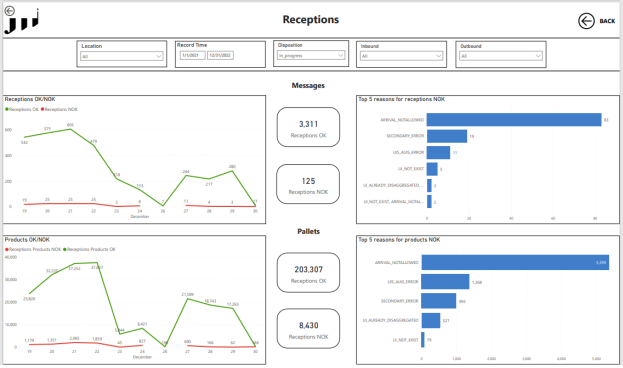The width and height of the screenshot is (623, 368).
Task: Select the 8,430 pallets NOK card
Action: click(x=308, y=329)
